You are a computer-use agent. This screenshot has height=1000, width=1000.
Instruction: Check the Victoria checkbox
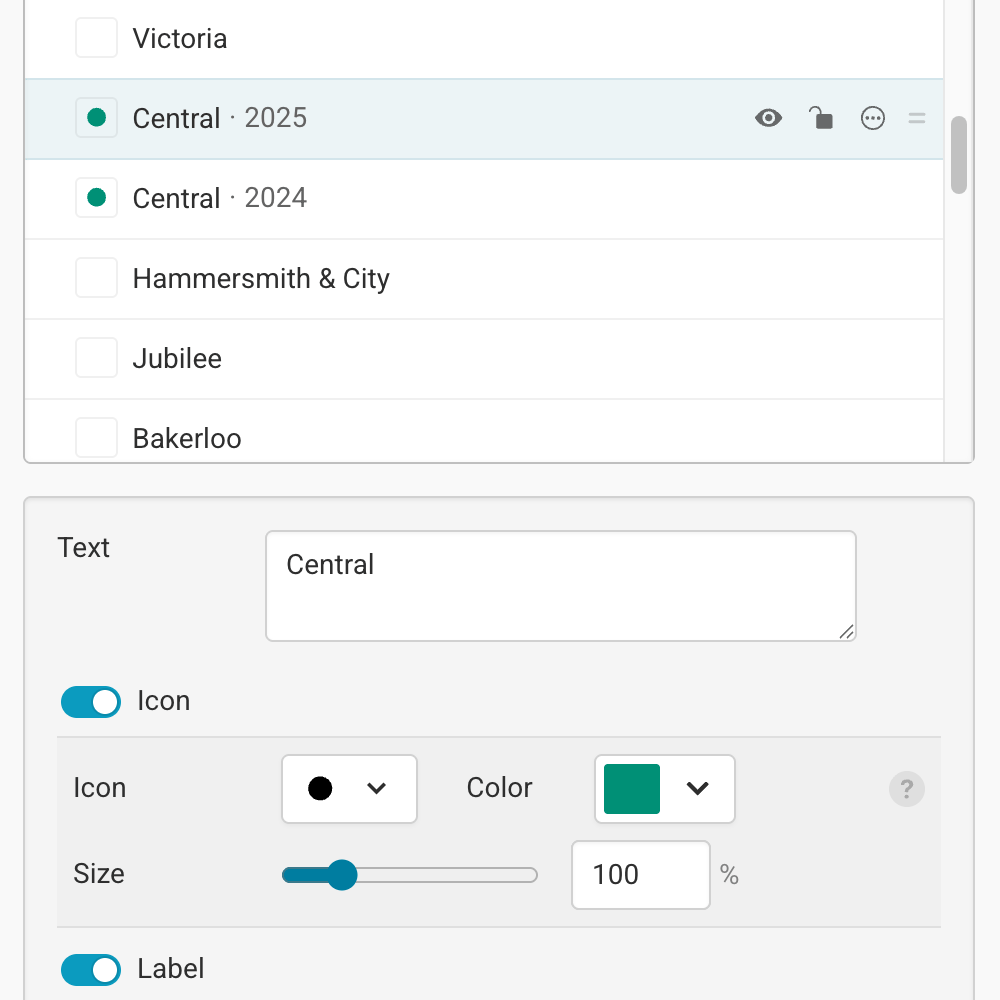point(96,37)
